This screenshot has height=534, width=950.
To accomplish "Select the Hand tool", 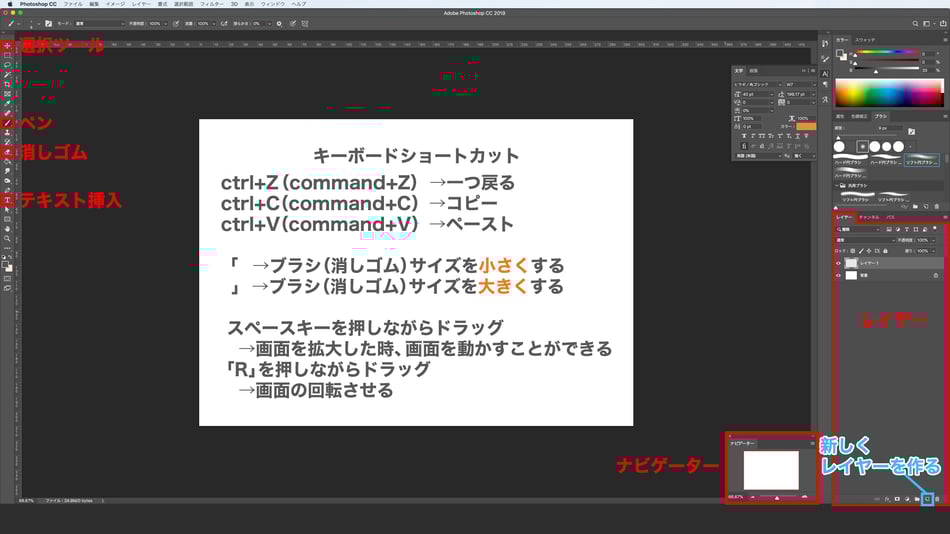I will tap(7, 229).
